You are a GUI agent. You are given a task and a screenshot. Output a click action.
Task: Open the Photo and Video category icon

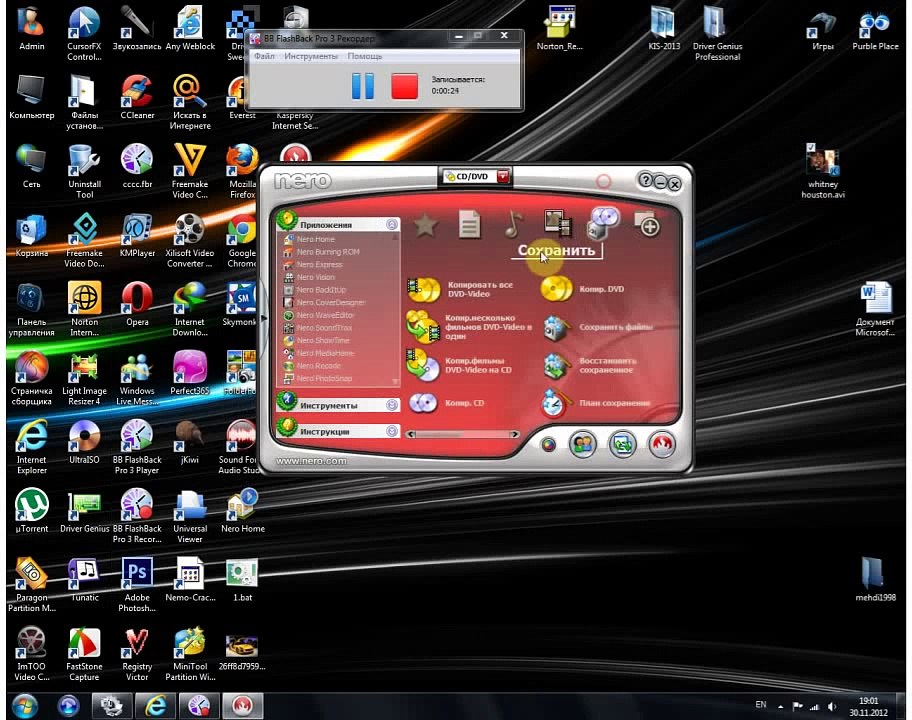coord(558,223)
